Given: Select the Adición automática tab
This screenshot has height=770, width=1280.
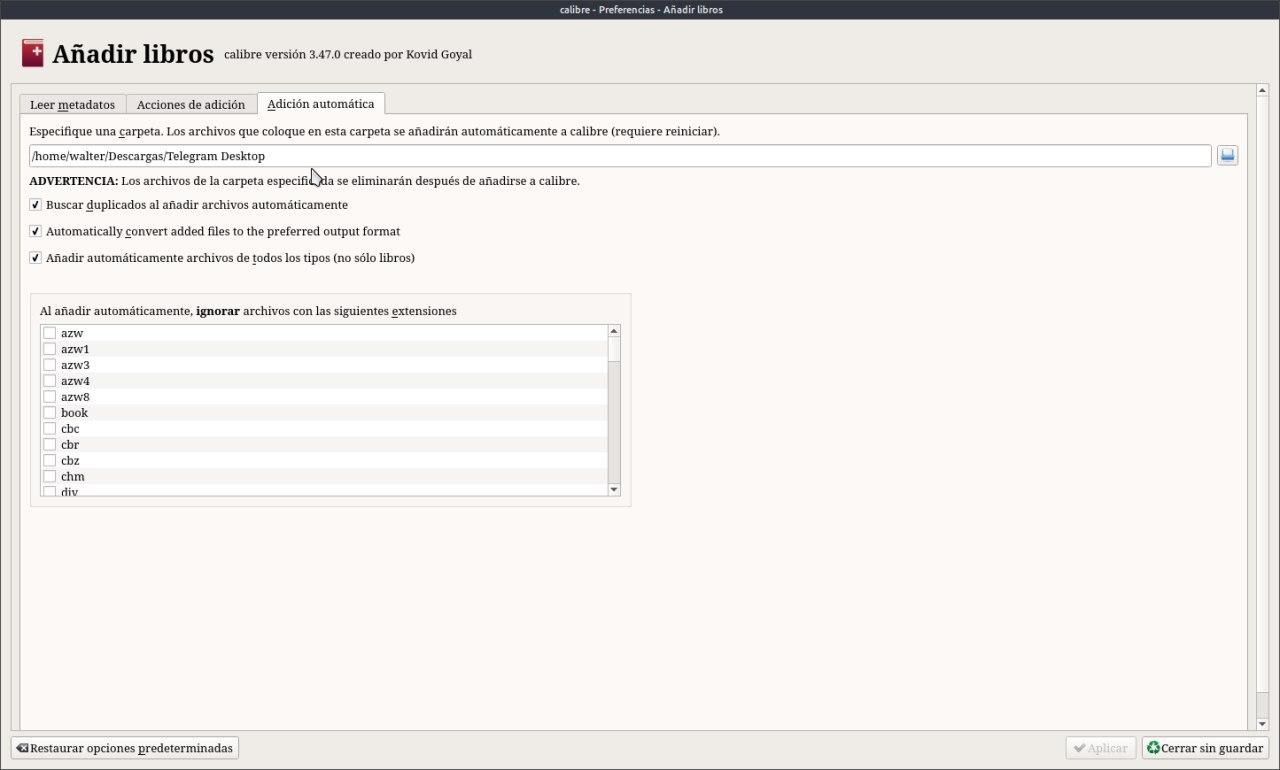Looking at the screenshot, I should 321,103.
